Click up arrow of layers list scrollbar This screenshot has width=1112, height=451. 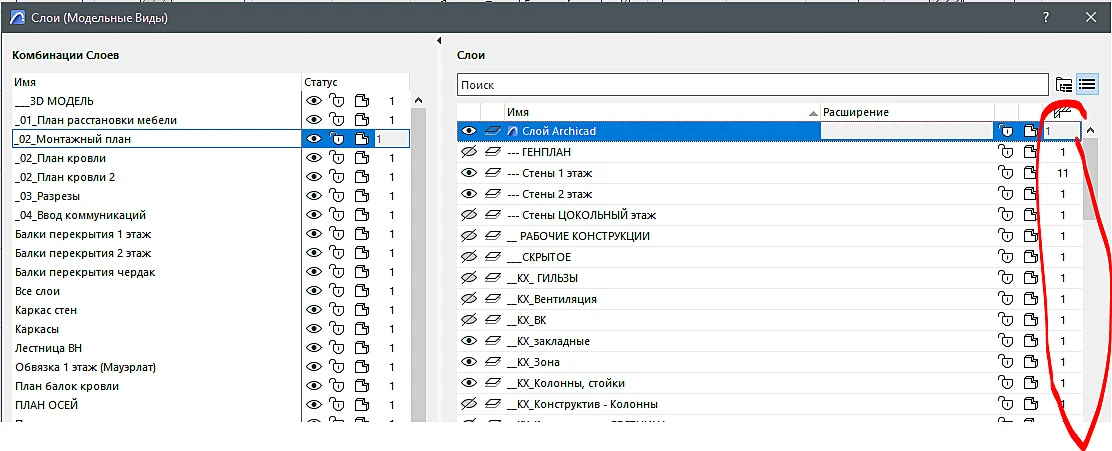1090,130
